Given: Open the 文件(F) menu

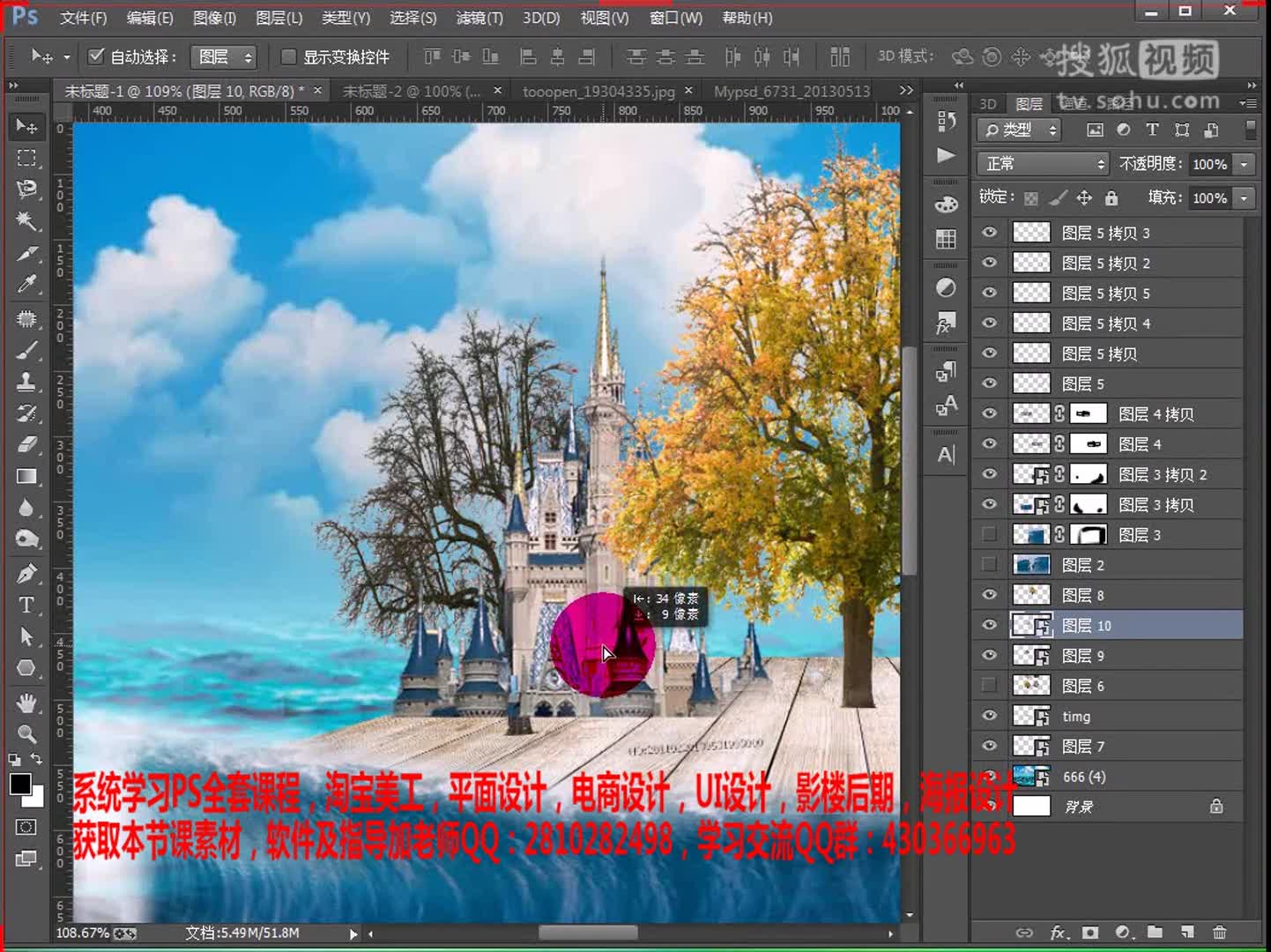Looking at the screenshot, I should coord(83,18).
